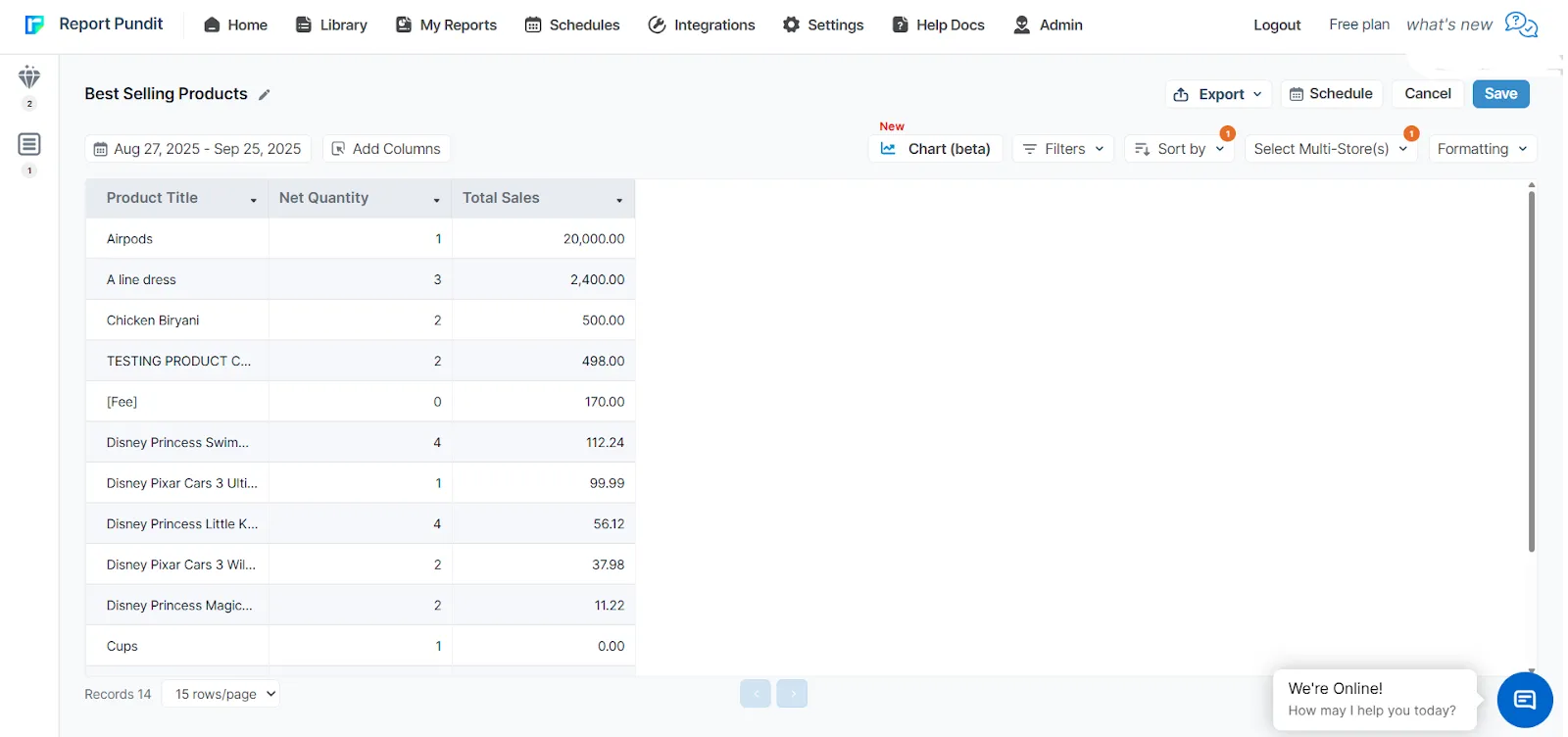Image resolution: width=1568 pixels, height=737 pixels.
Task: Open the Library menu
Action: (331, 25)
